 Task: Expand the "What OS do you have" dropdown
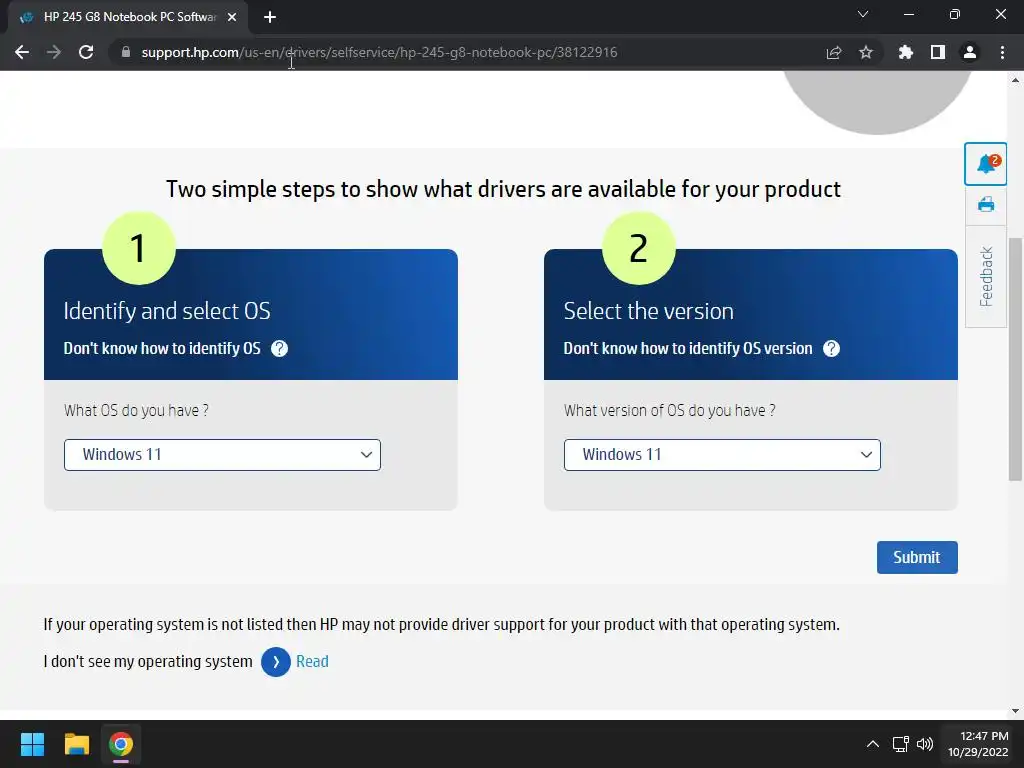[222, 455]
